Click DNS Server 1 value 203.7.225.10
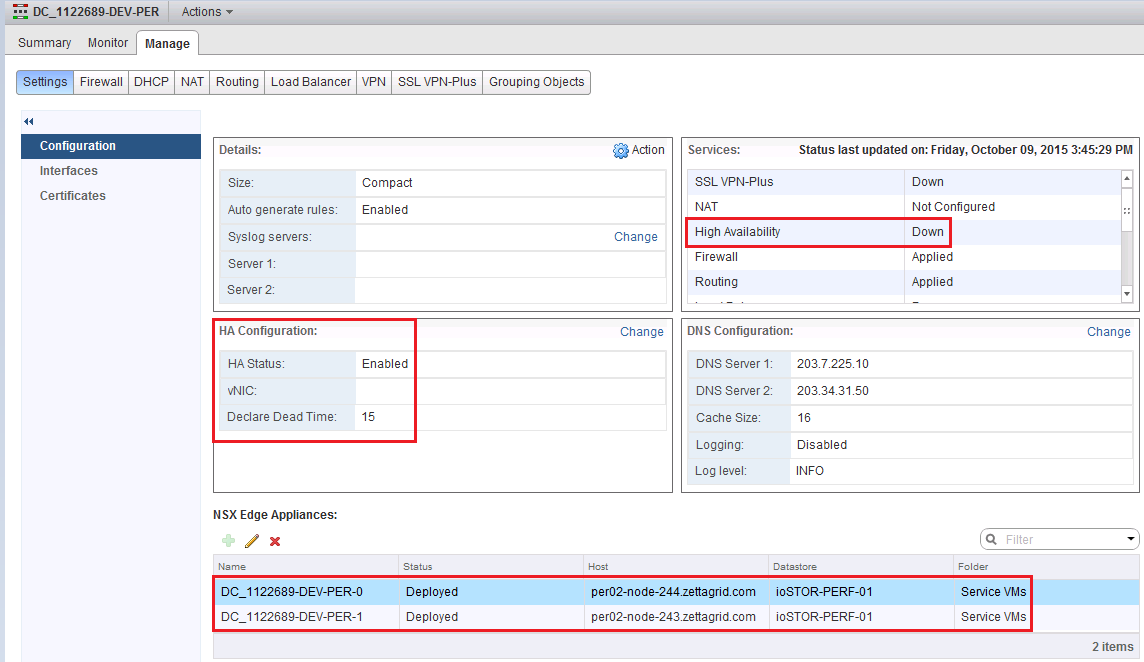 (832, 363)
